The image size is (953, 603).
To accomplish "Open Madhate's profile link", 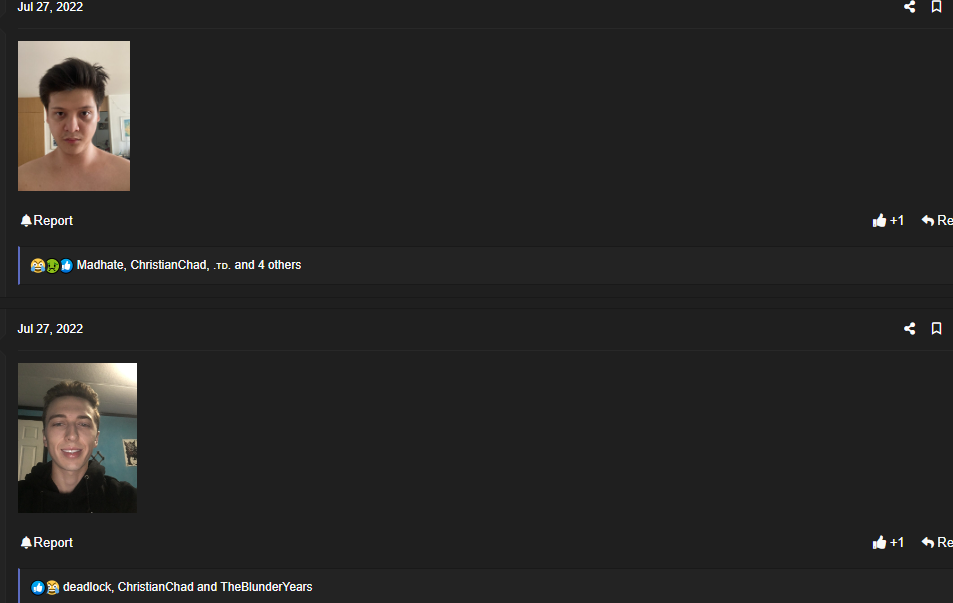I will tap(100, 265).
